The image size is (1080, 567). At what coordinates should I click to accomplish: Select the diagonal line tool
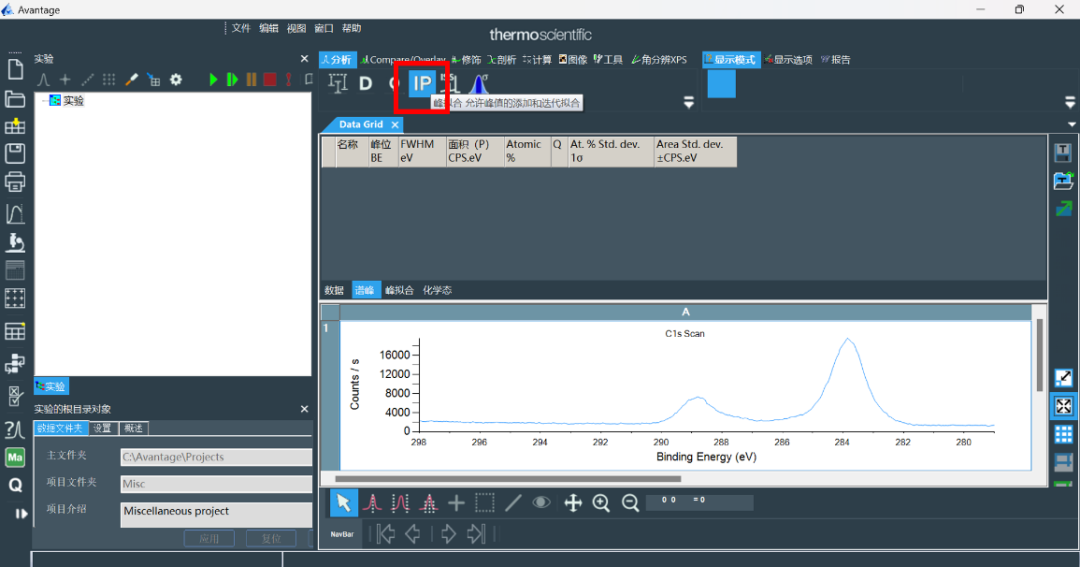(513, 503)
